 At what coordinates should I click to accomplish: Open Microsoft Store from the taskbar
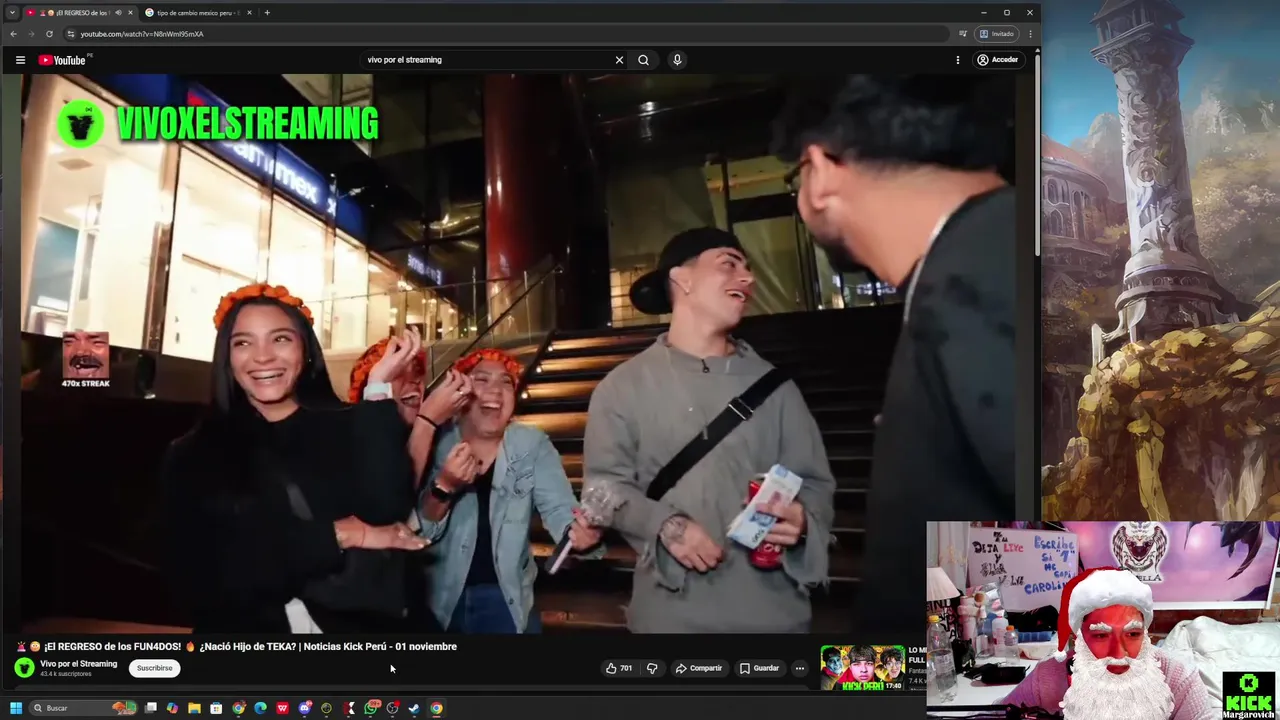pos(216,708)
